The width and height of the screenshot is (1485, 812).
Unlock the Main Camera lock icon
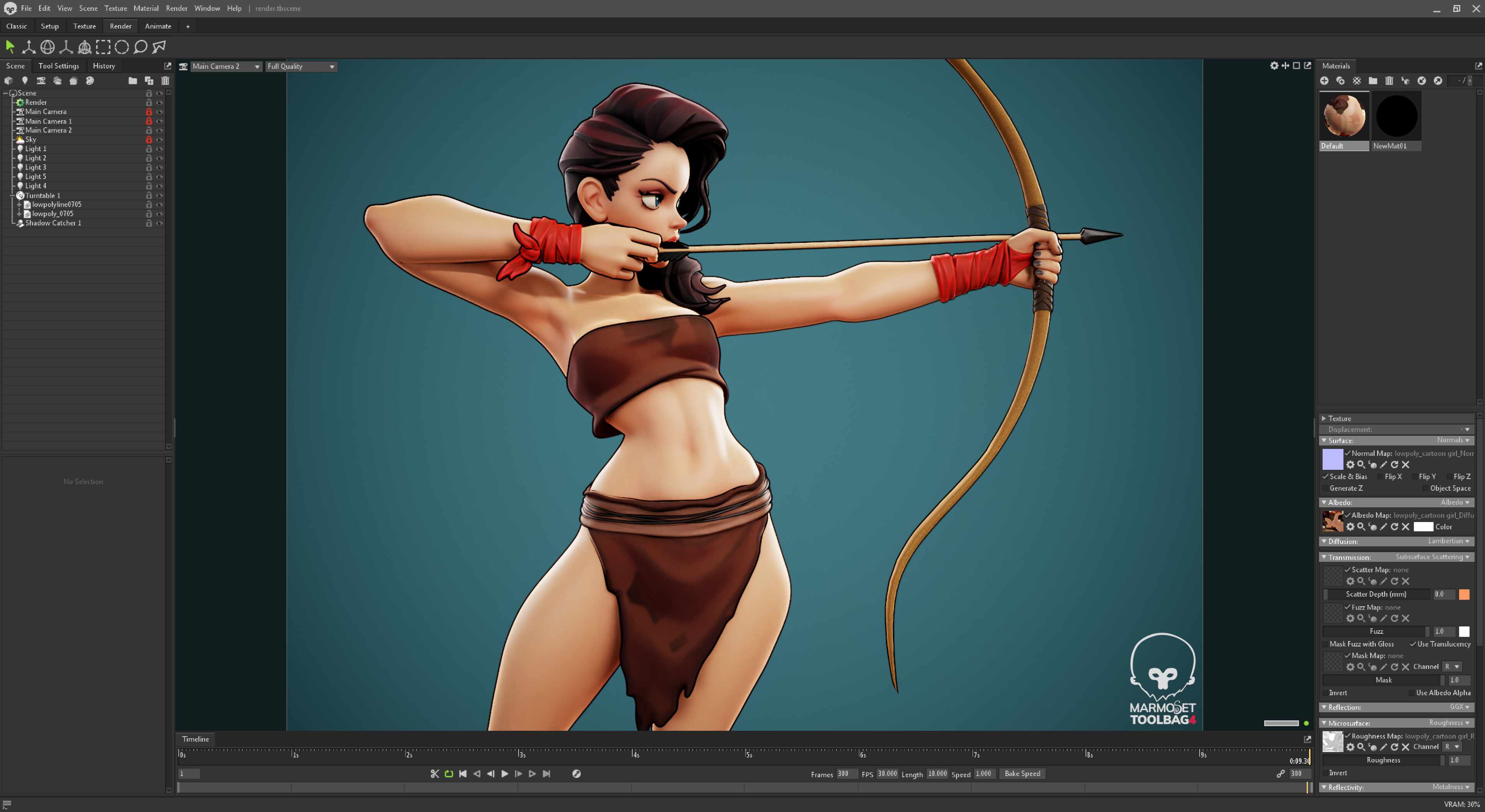tap(149, 112)
